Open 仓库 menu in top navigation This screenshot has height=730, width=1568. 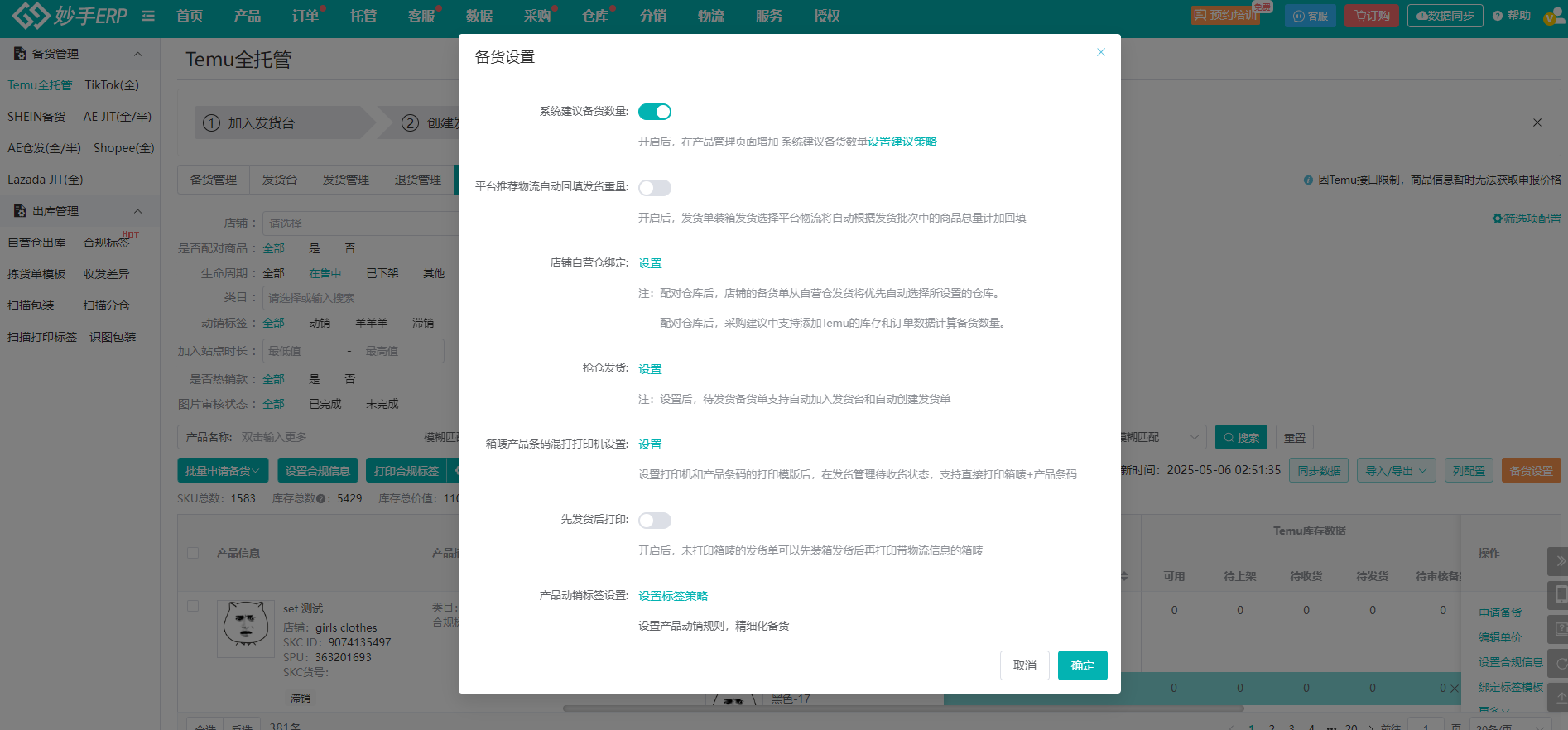point(595,16)
